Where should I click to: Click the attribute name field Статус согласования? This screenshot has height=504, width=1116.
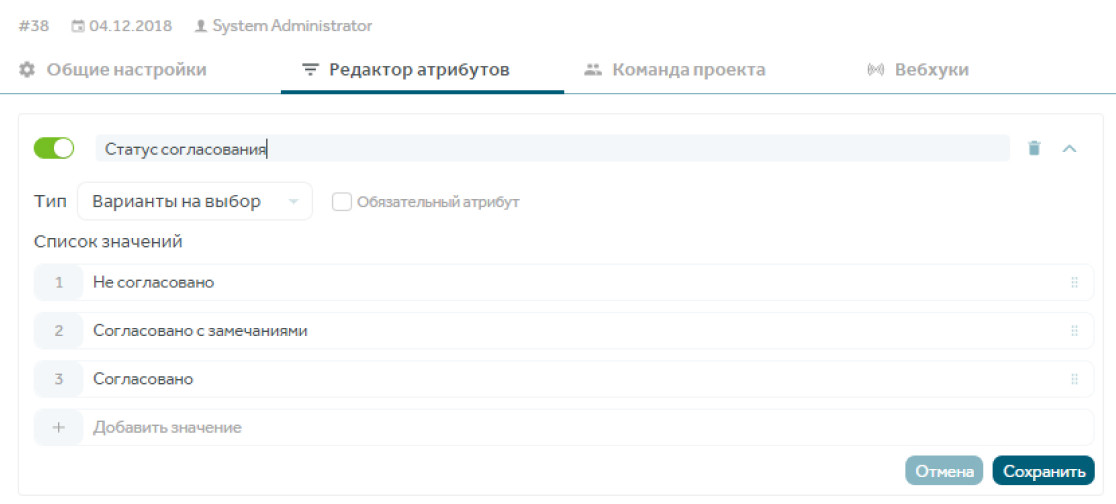point(552,148)
